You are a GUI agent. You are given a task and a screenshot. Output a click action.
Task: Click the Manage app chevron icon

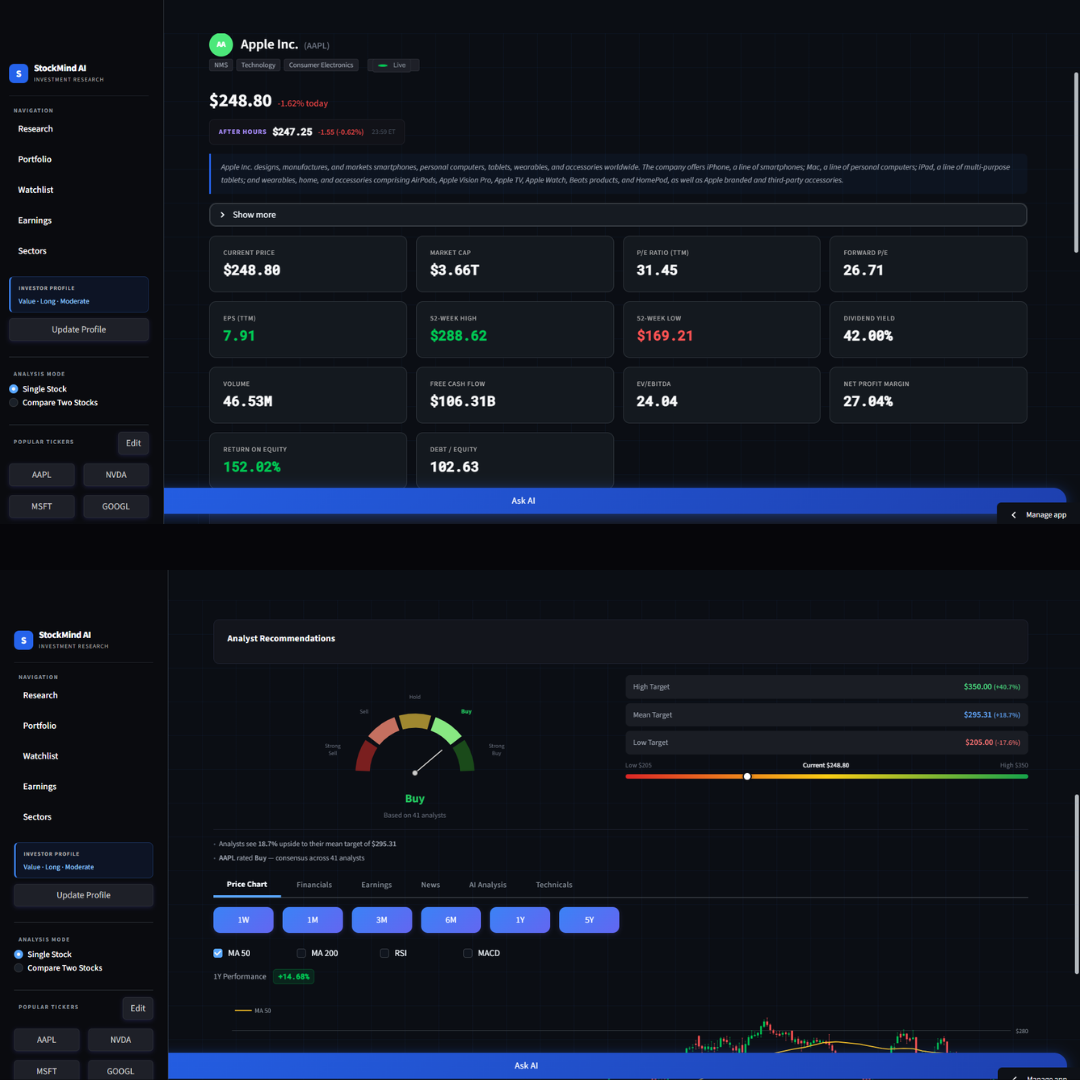pyautogui.click(x=1013, y=514)
